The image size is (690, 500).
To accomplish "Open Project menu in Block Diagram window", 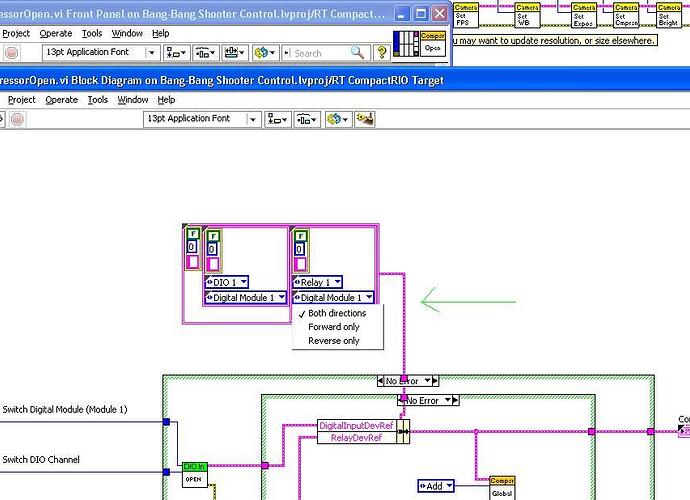I will coord(22,100).
